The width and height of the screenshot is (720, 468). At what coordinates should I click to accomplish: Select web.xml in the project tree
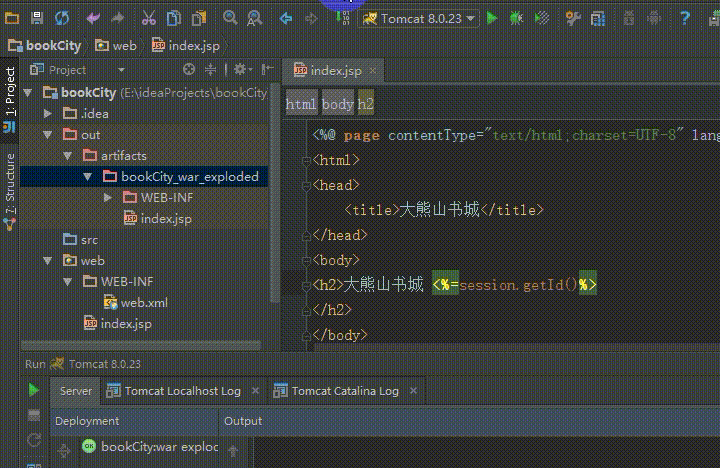136,303
